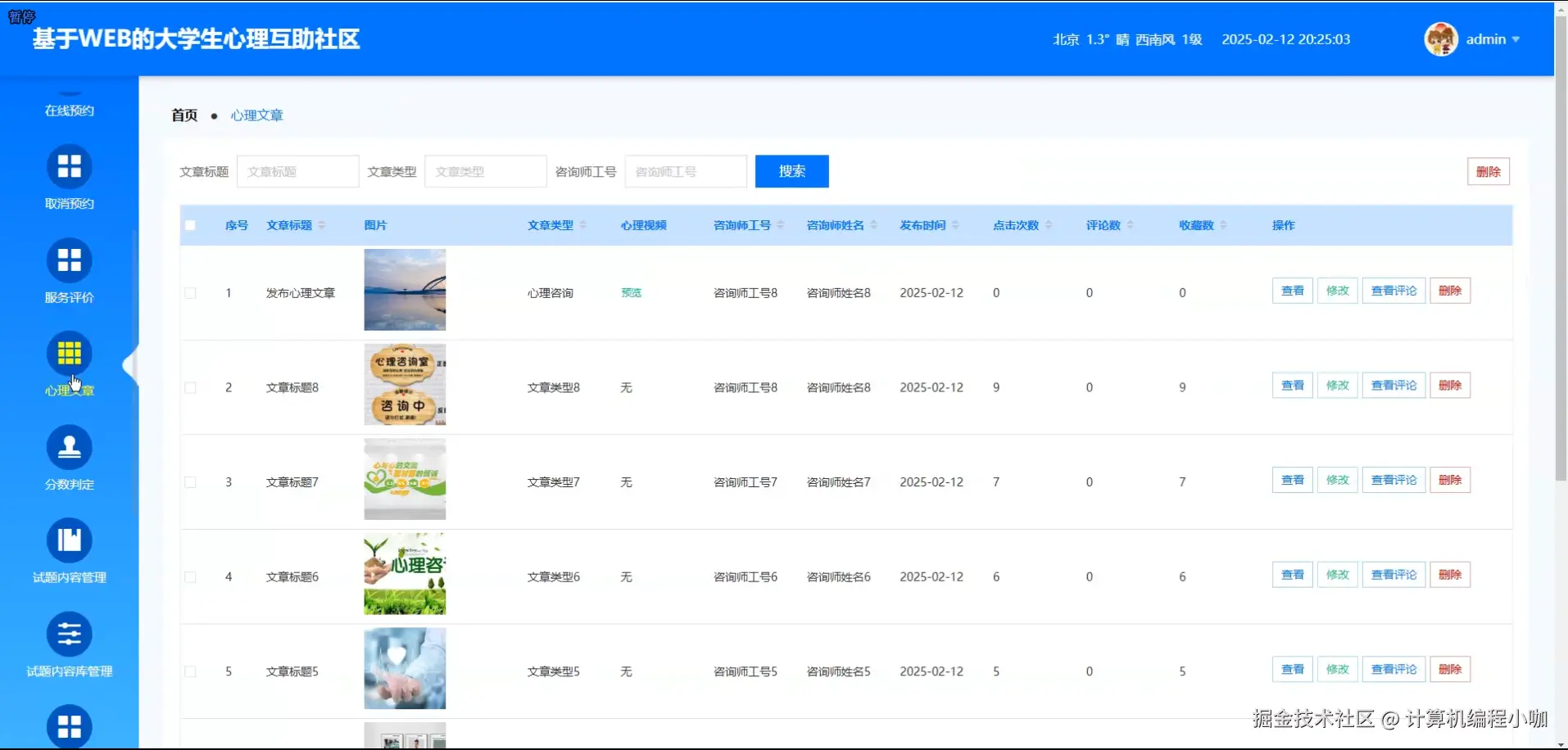
Task: Check the checkbox for row 3 文章标题7
Action: click(190, 482)
